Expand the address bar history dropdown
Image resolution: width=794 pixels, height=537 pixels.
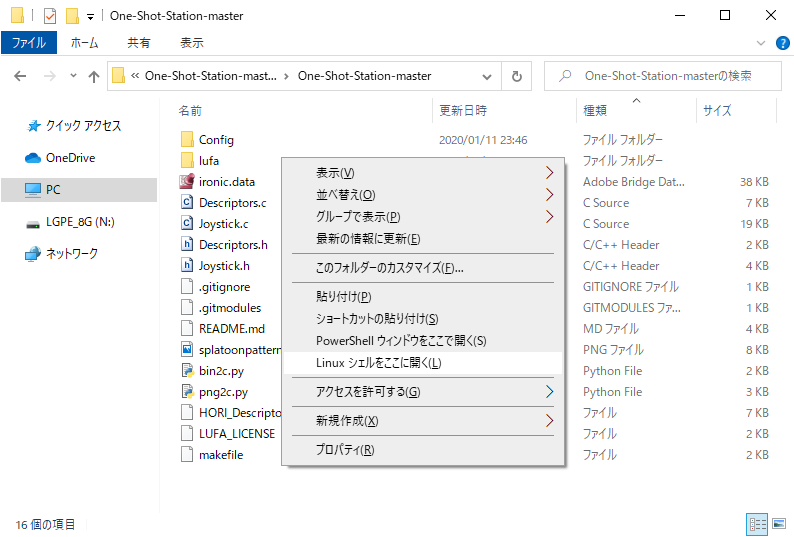click(487, 76)
